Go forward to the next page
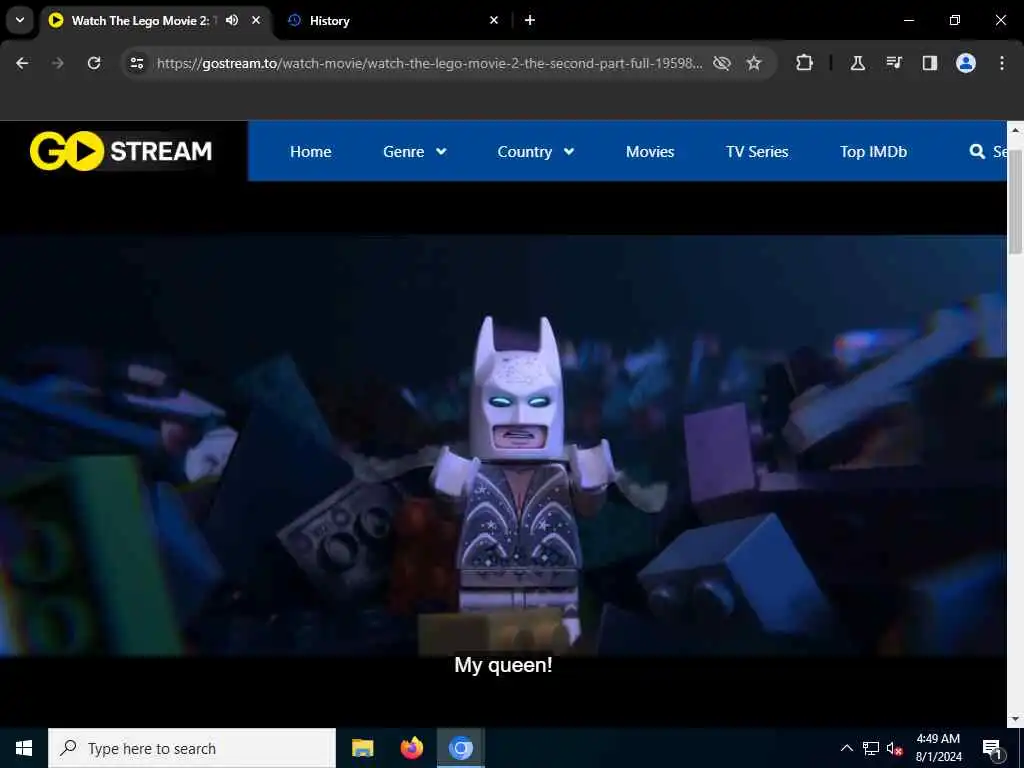 click(x=58, y=63)
